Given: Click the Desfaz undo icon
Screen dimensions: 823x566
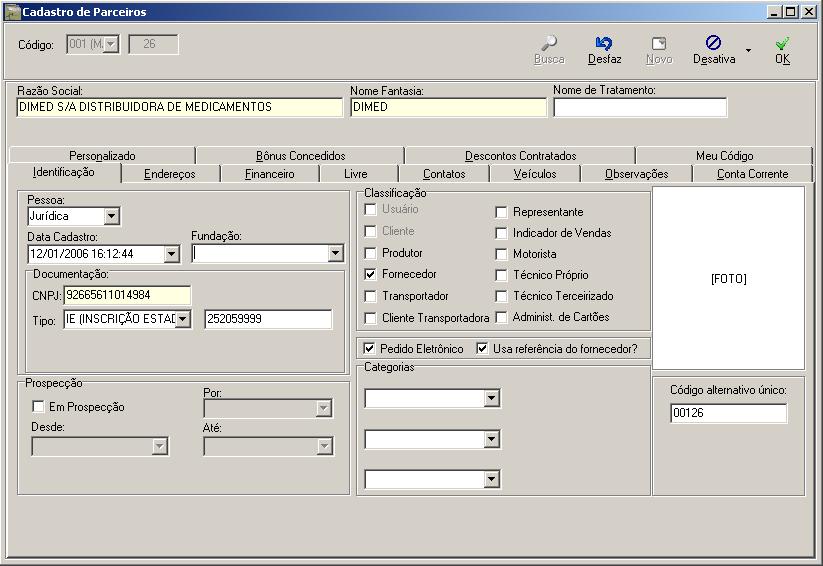Looking at the screenshot, I should [604, 43].
